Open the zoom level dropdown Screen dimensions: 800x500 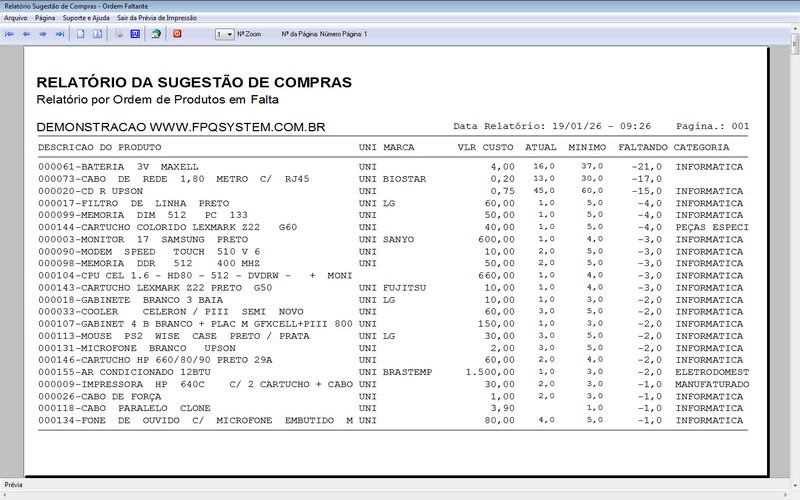[224, 34]
